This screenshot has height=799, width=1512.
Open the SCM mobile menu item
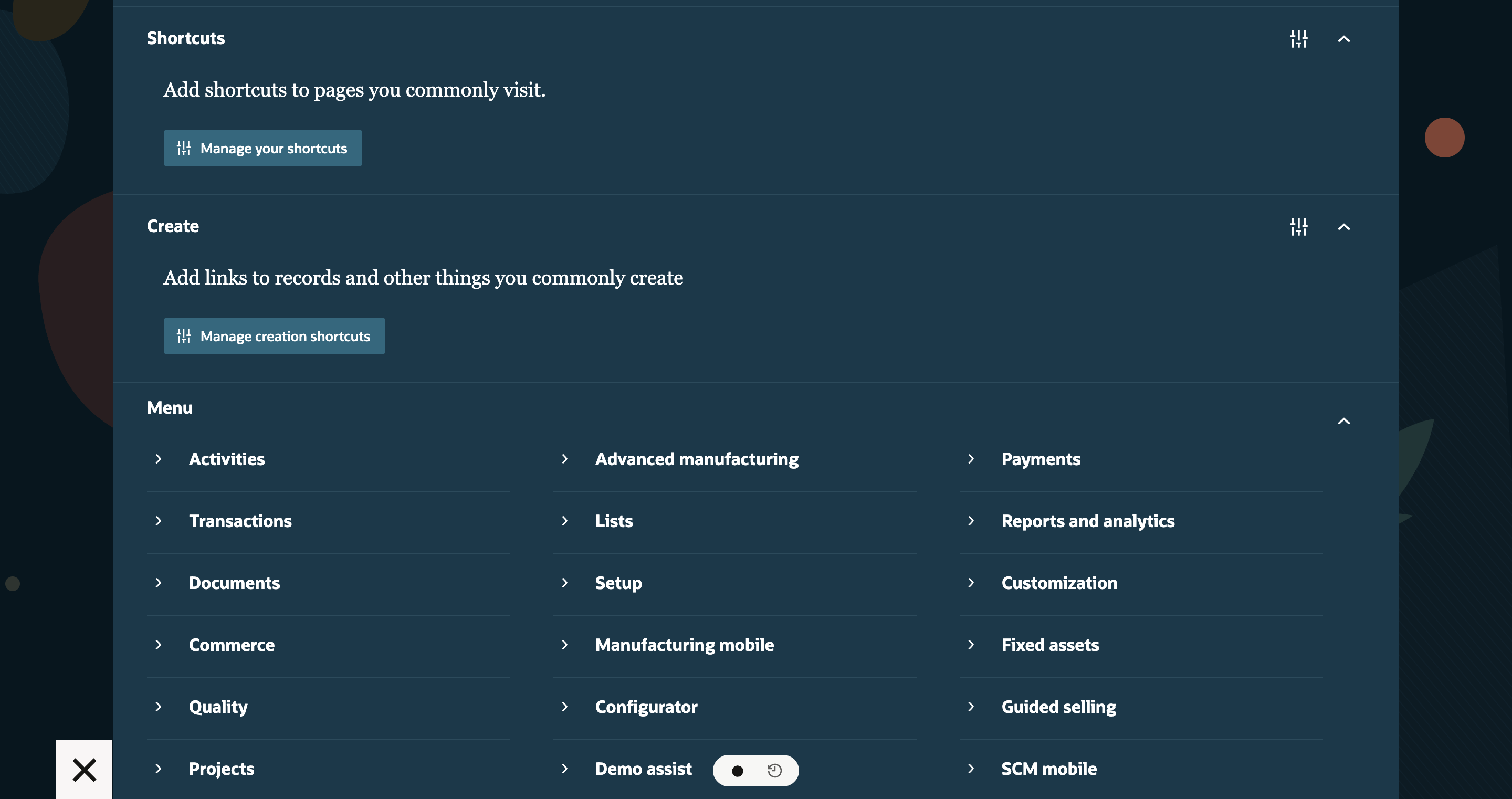1049,769
